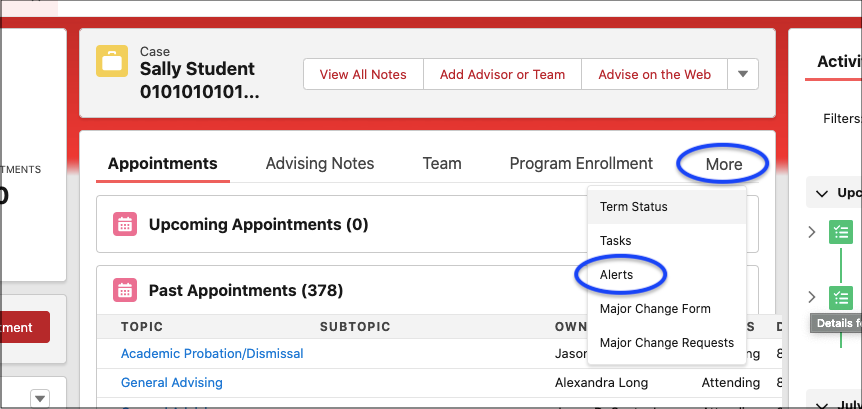Switch to the Team tab
This screenshot has width=862, height=409.
pyautogui.click(x=441, y=163)
